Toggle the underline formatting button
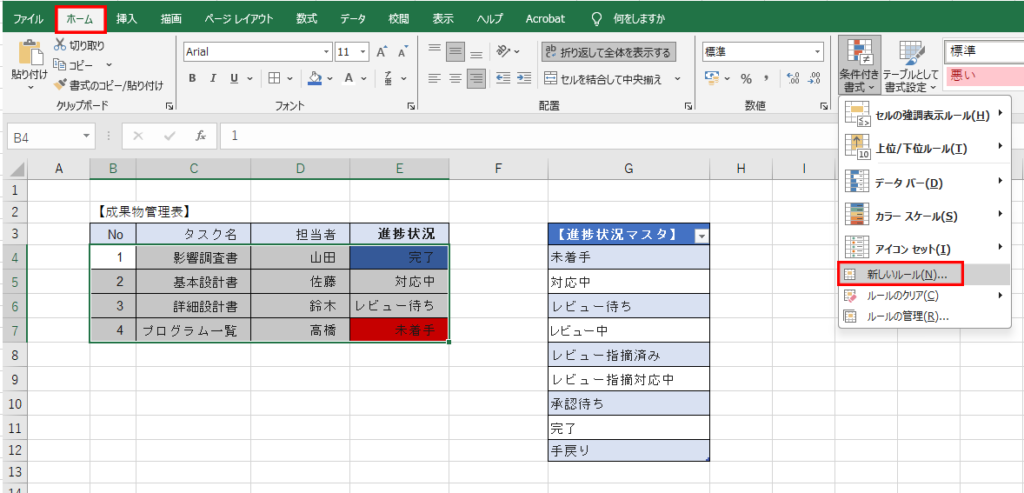1024x493 pixels. tap(233, 78)
